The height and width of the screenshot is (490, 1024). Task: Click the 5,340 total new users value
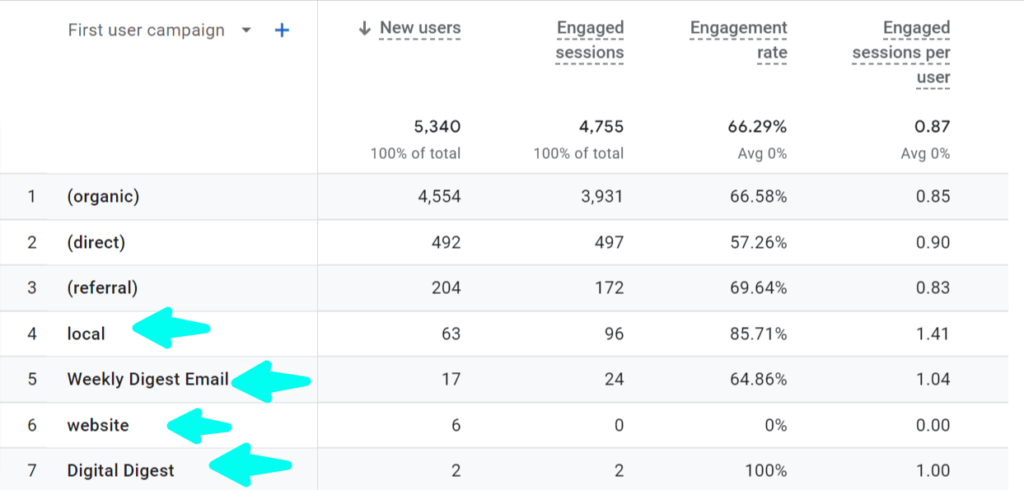pyautogui.click(x=437, y=126)
